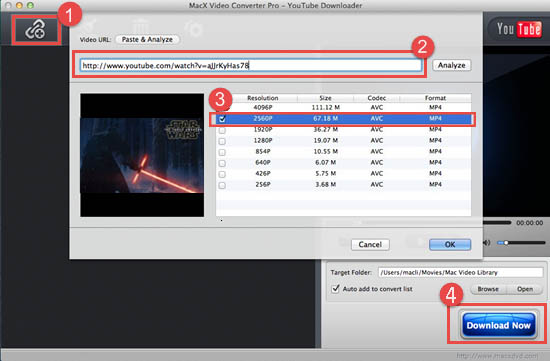Check the 256P resolution checkbox
This screenshot has width=550, height=361.
tap(222, 185)
